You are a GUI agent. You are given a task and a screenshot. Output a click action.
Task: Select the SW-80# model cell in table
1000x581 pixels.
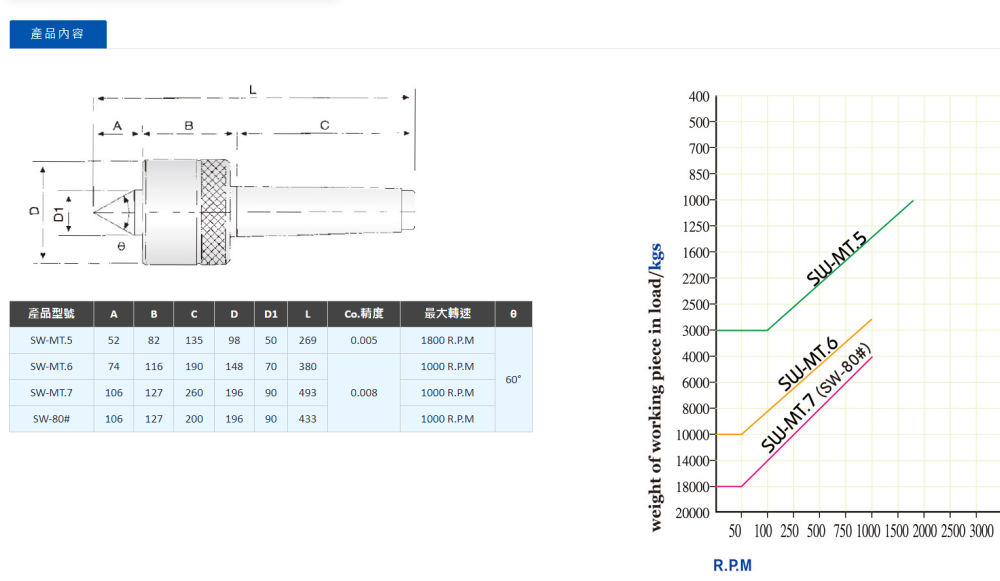pos(52,419)
